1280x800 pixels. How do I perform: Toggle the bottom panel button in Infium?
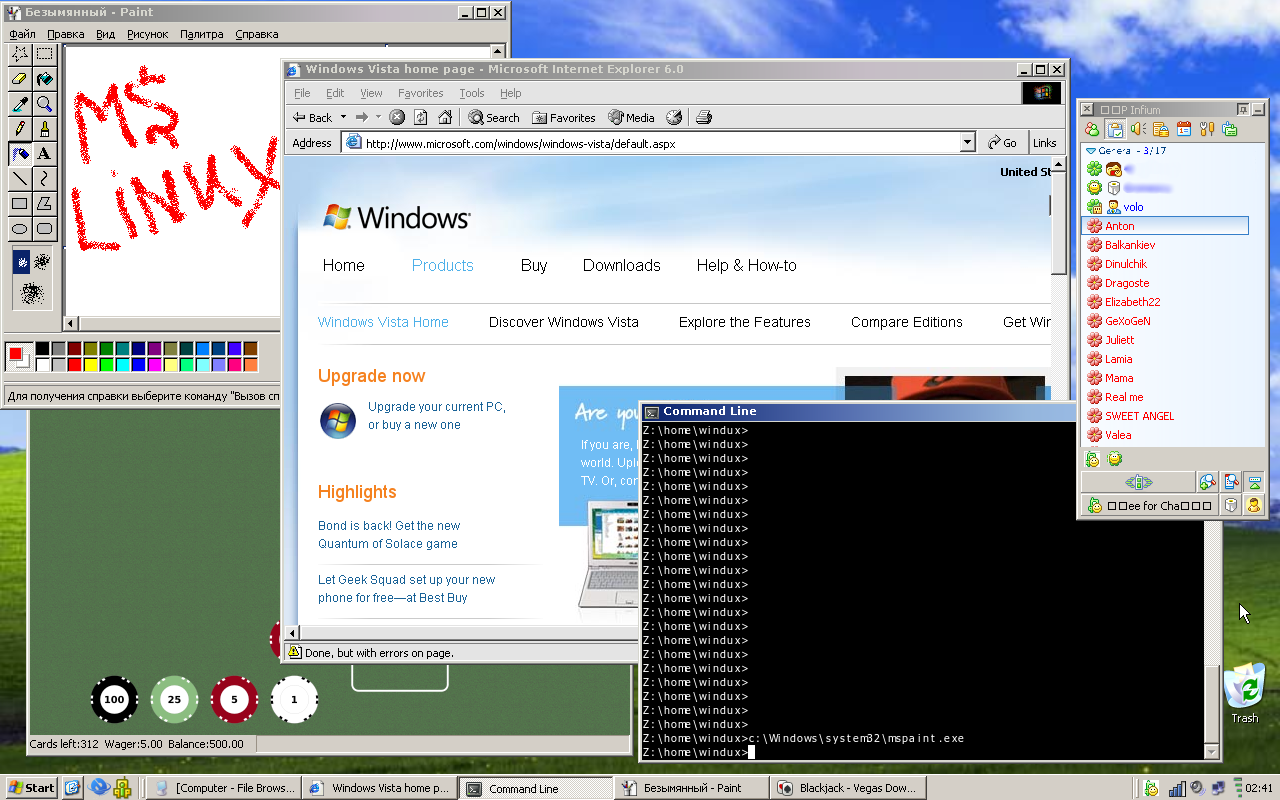1254,481
